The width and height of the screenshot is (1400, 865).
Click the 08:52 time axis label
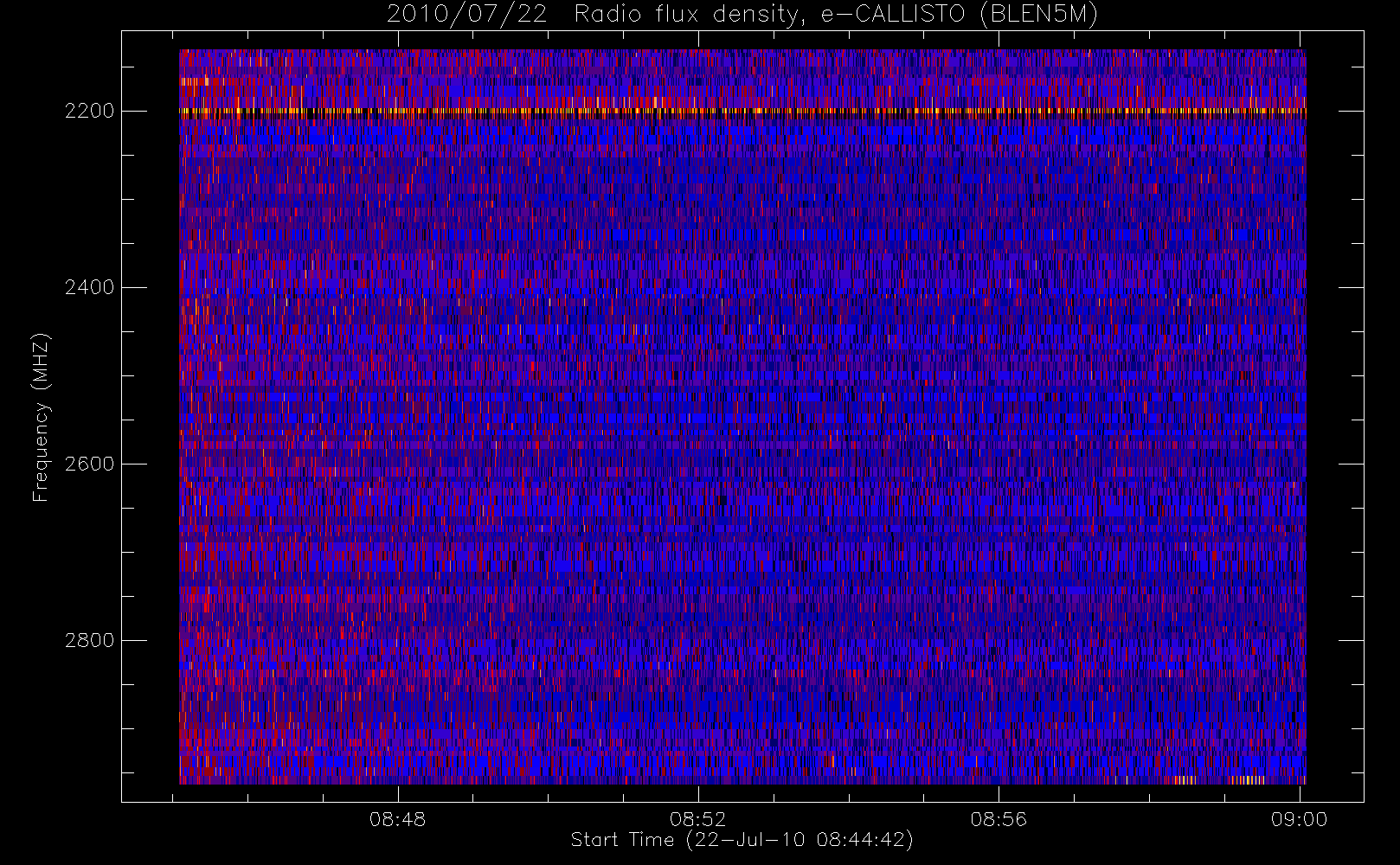(698, 819)
